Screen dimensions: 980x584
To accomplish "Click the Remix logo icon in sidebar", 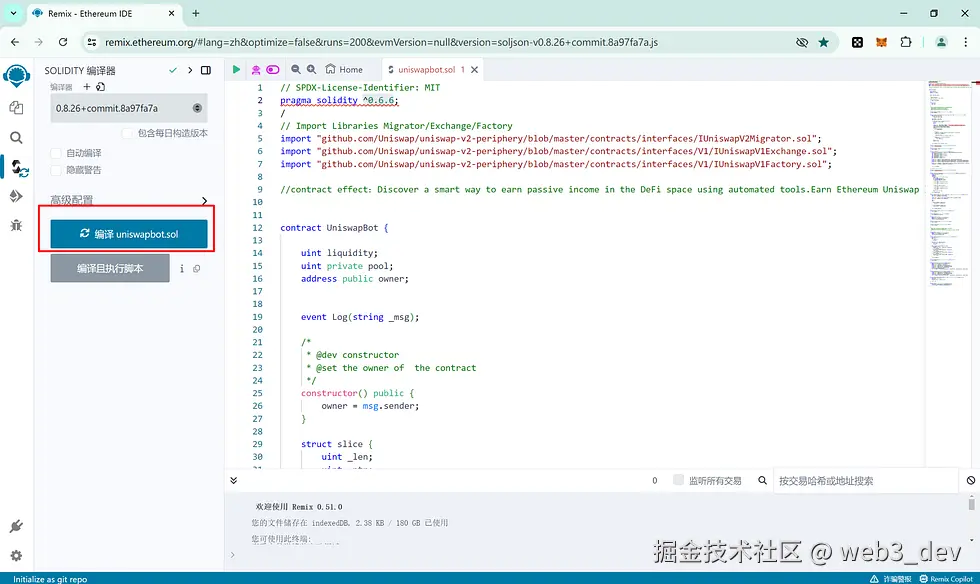I will coord(16,76).
